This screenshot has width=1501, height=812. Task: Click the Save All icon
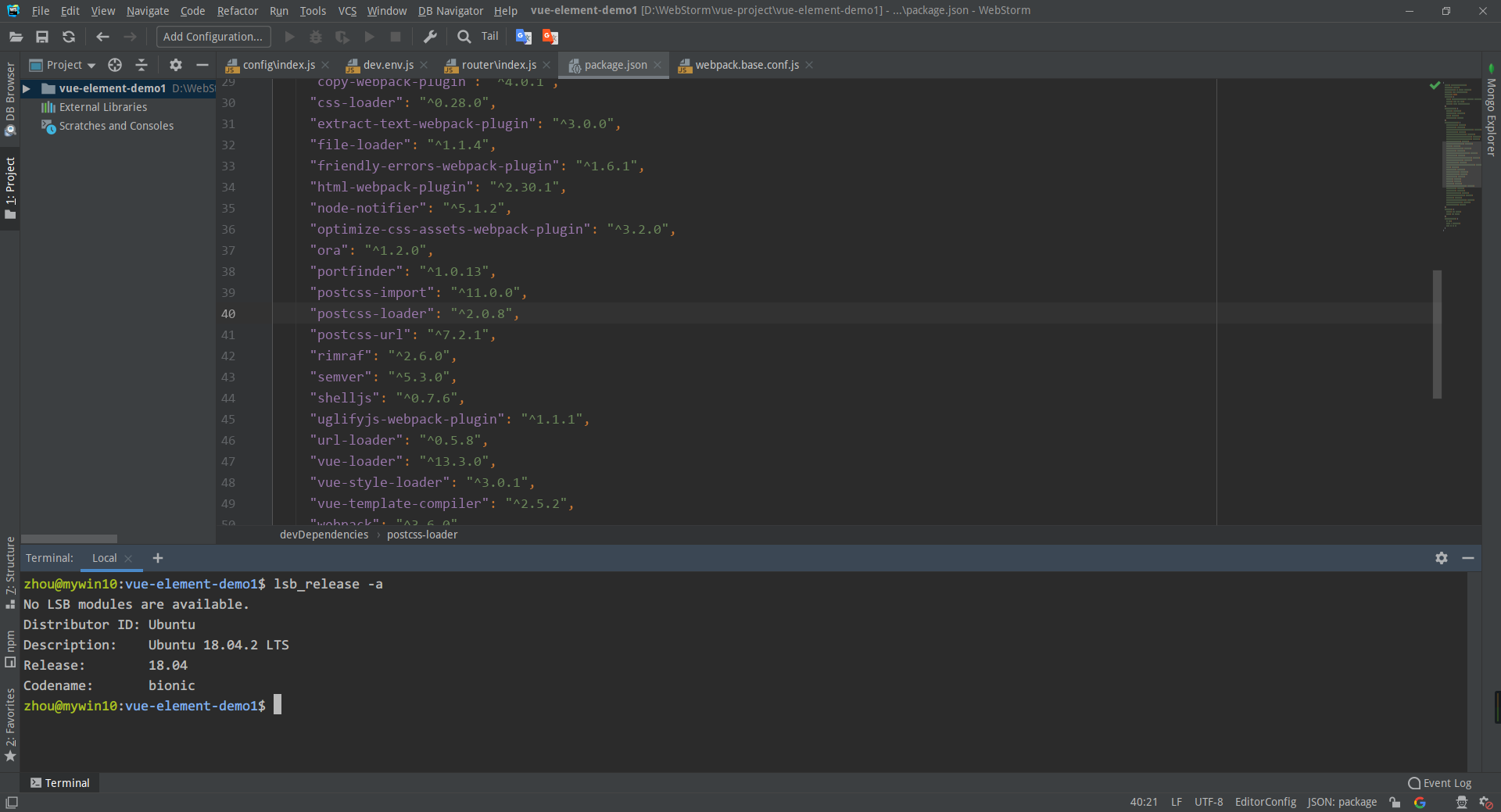pyautogui.click(x=42, y=36)
